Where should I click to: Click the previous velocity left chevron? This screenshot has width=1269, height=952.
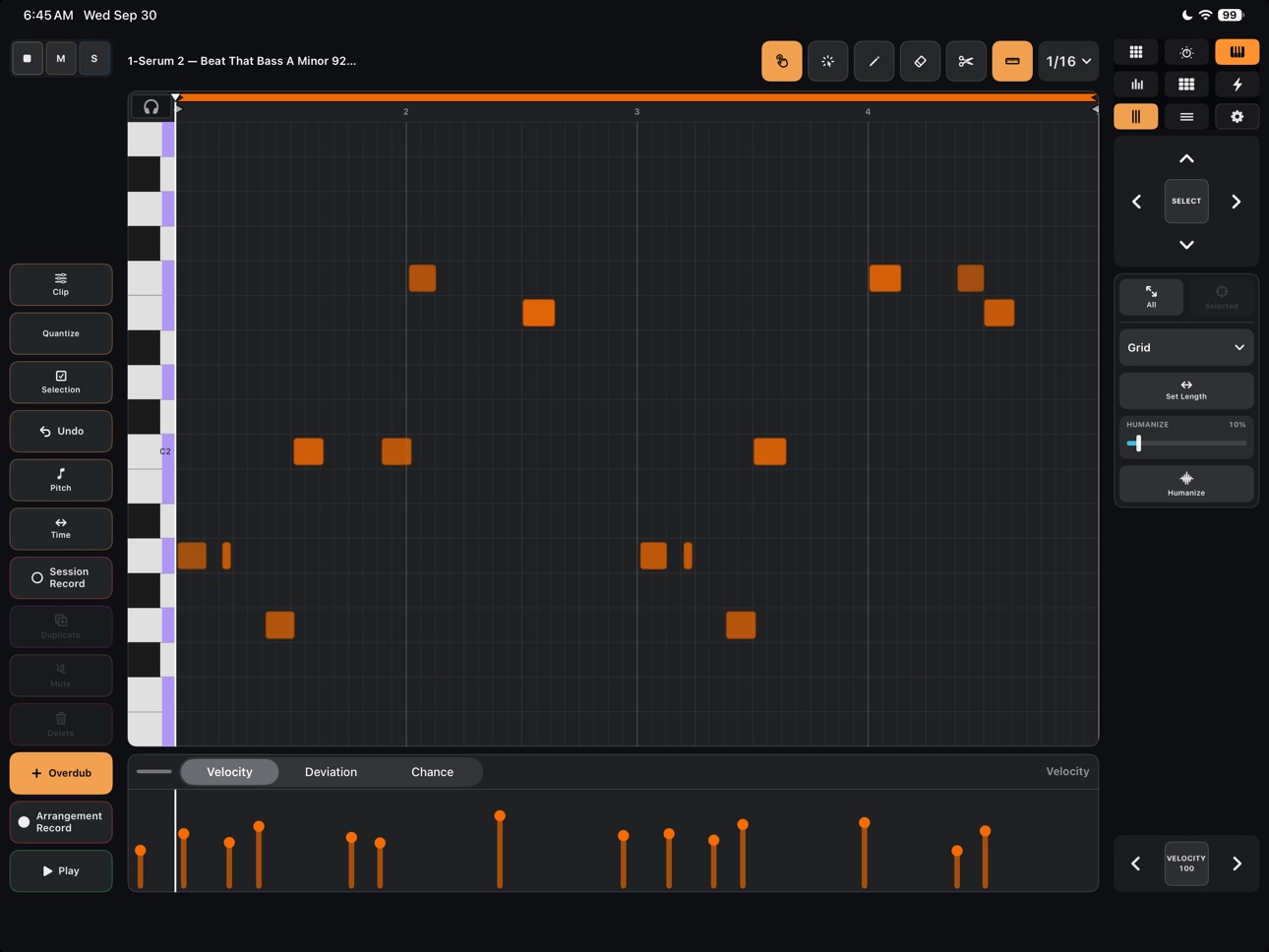coord(1135,863)
